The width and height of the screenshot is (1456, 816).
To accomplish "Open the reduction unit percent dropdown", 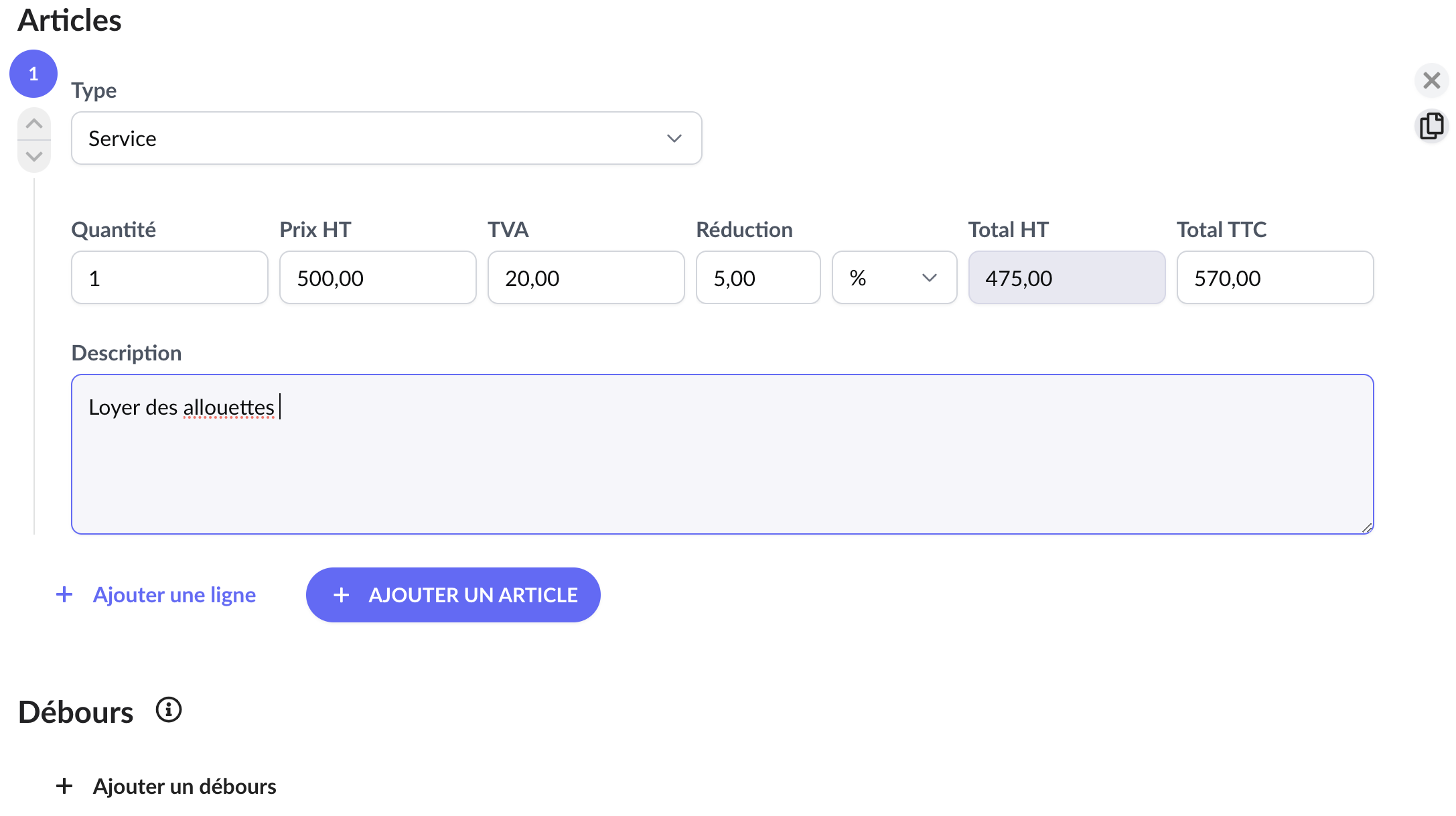I will [894, 277].
